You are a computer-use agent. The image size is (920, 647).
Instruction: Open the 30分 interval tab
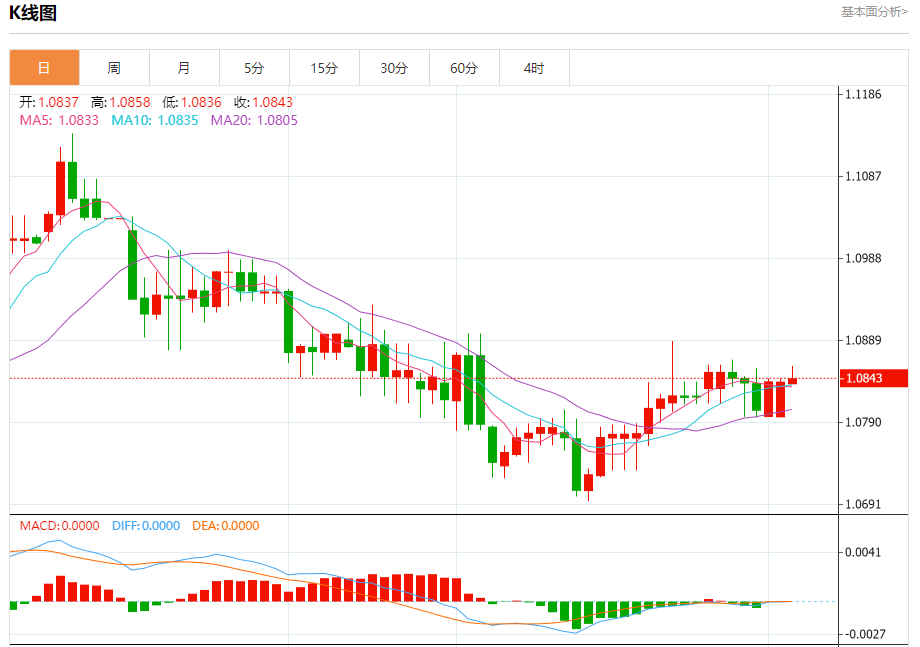click(x=394, y=68)
